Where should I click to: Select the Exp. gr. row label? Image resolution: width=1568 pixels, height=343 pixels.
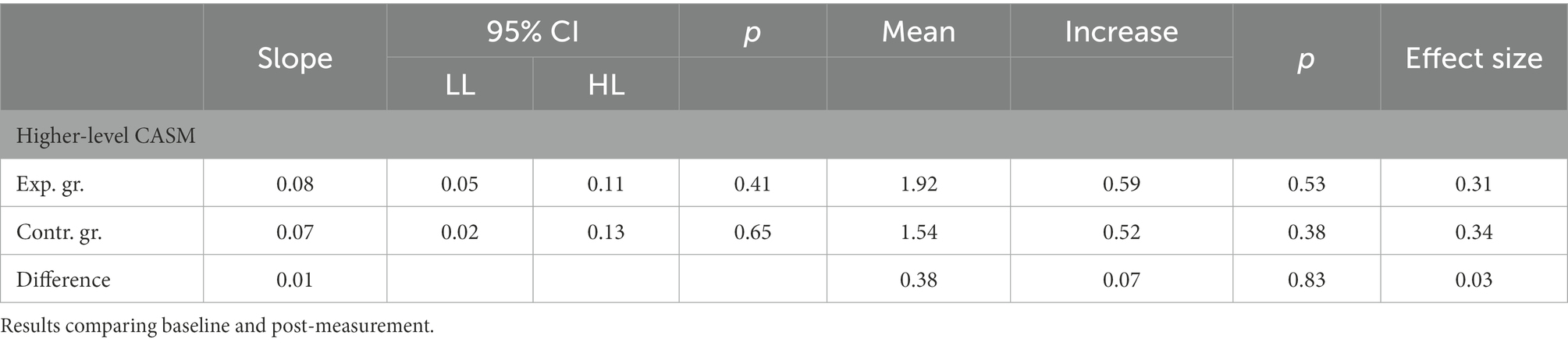tap(50, 184)
